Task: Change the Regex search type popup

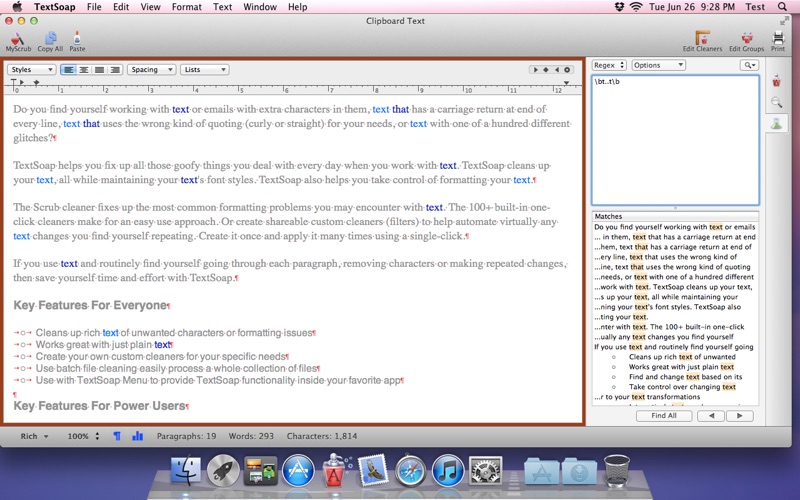Action: (609, 65)
